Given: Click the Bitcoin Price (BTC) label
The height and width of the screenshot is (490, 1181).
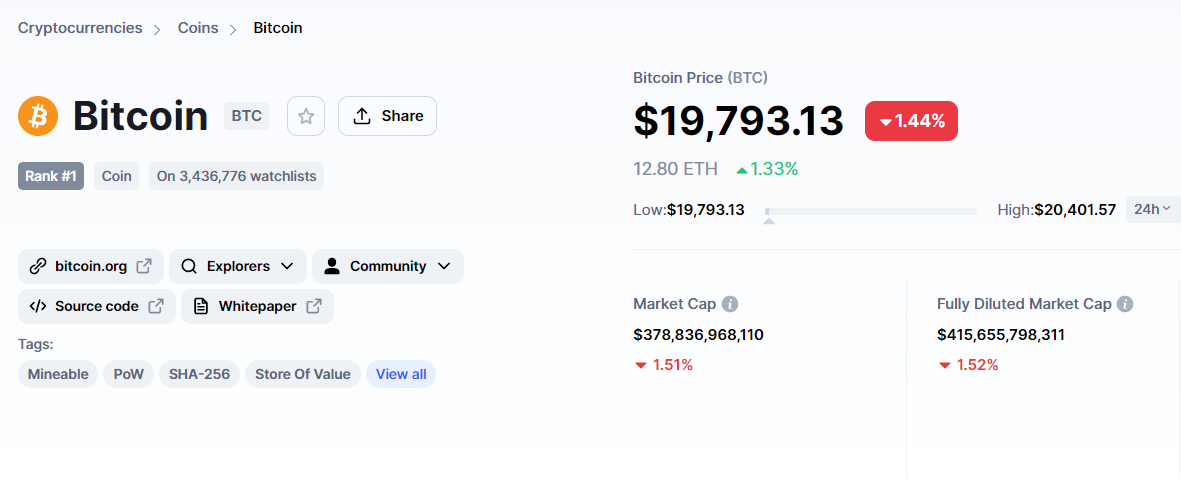Looking at the screenshot, I should [x=700, y=78].
